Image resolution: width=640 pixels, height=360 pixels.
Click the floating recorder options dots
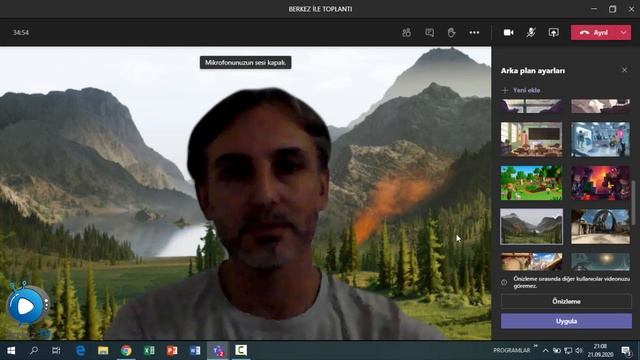coord(46,303)
